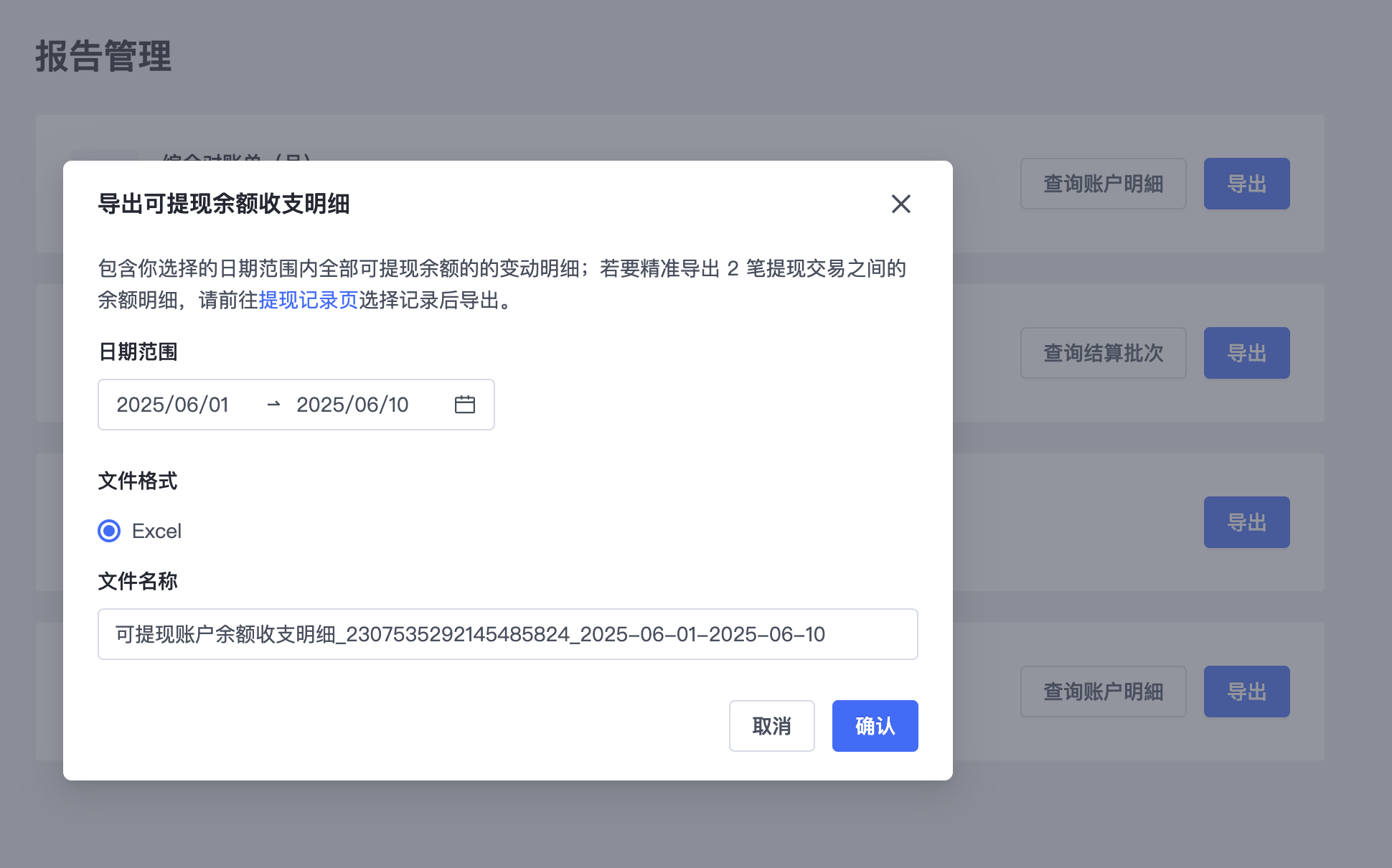Click 导出 in the third report row
This screenshot has height=868, width=1392.
pyautogui.click(x=1247, y=522)
